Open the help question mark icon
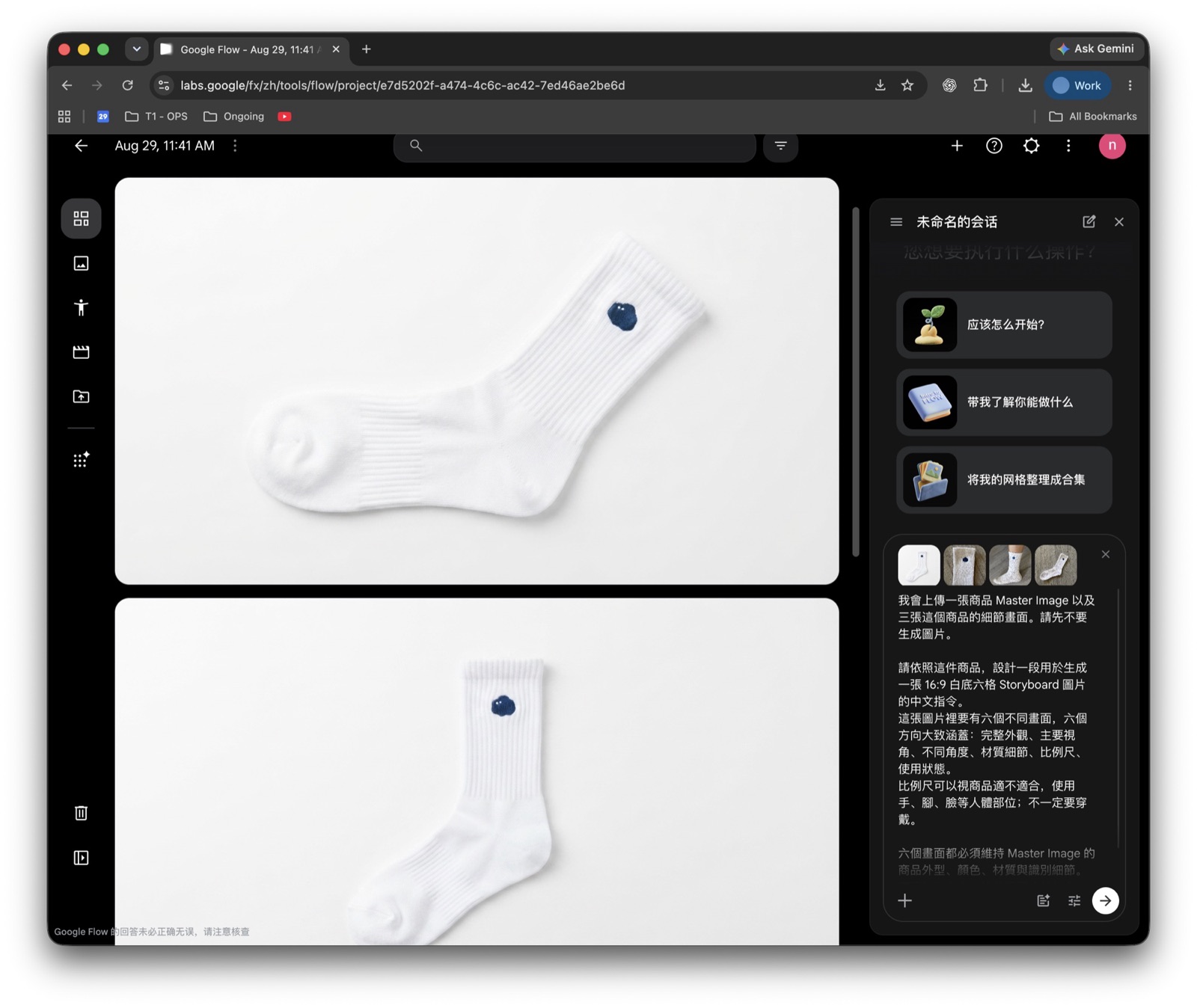The height and width of the screenshot is (1008, 1197). pos(994,146)
